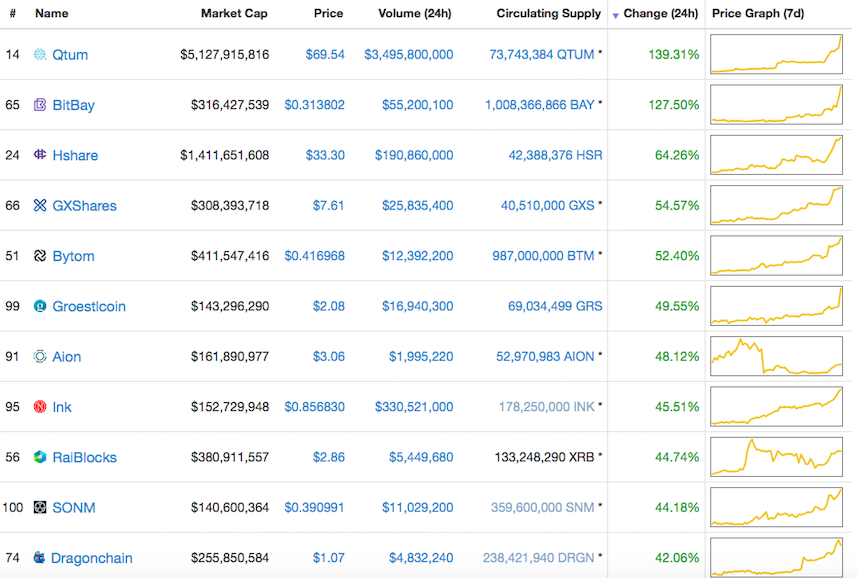
Task: Click the BitBay coin logo icon
Action: point(40,104)
